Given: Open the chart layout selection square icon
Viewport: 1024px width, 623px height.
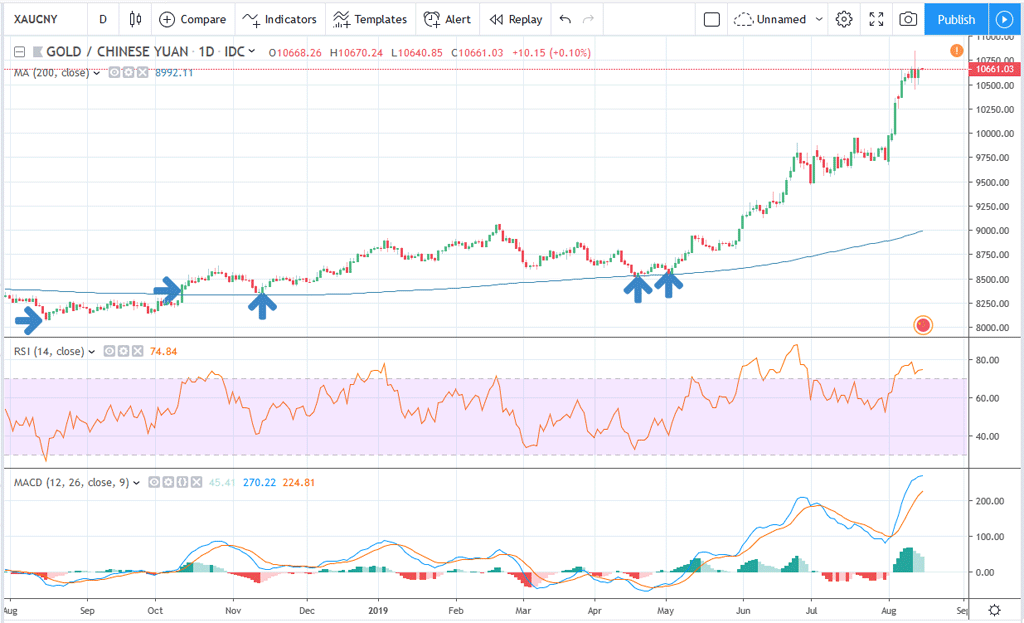Looking at the screenshot, I should (711, 19).
